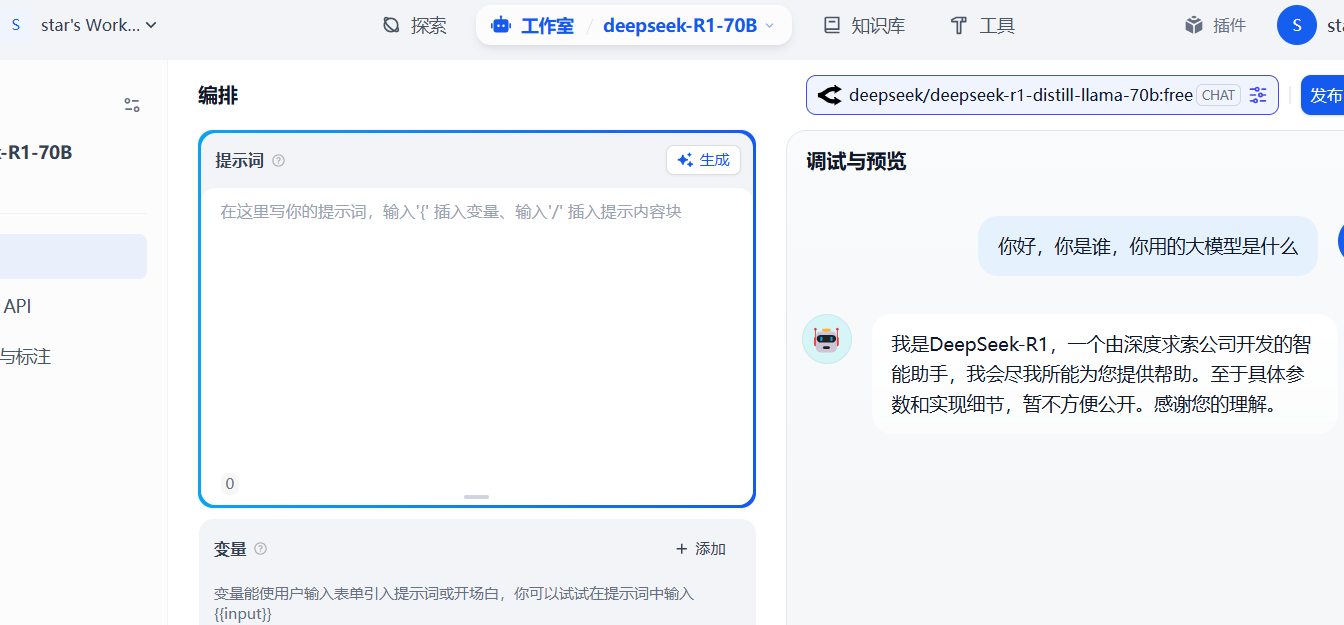Click the prompt box bottom resize handle
The width and height of the screenshot is (1344, 625).
coord(477,497)
